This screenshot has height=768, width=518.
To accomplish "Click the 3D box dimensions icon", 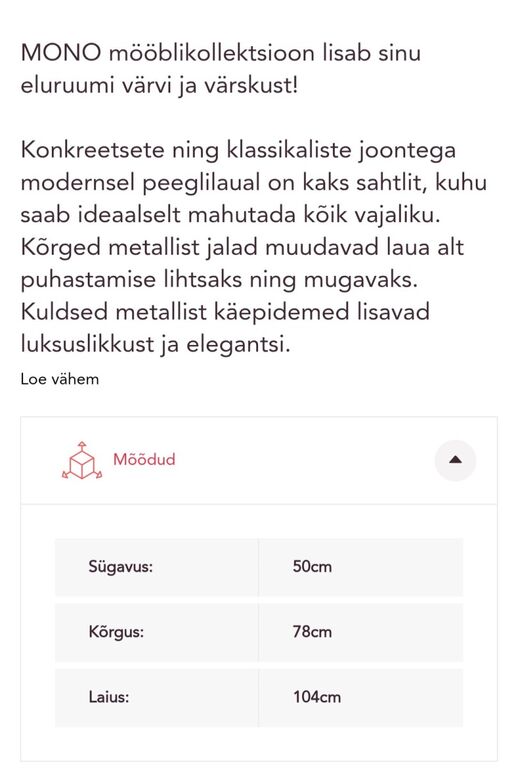I will (82, 460).
